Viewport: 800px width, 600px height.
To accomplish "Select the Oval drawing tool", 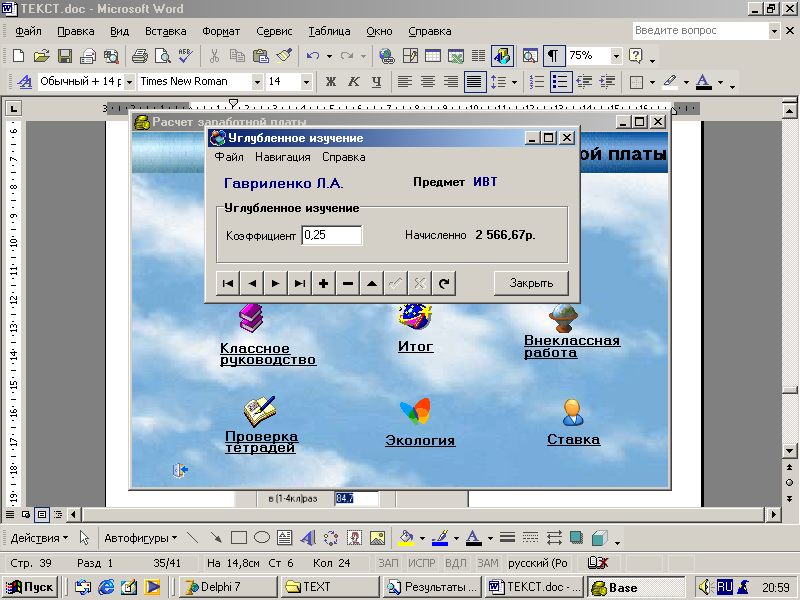I will (x=262, y=538).
